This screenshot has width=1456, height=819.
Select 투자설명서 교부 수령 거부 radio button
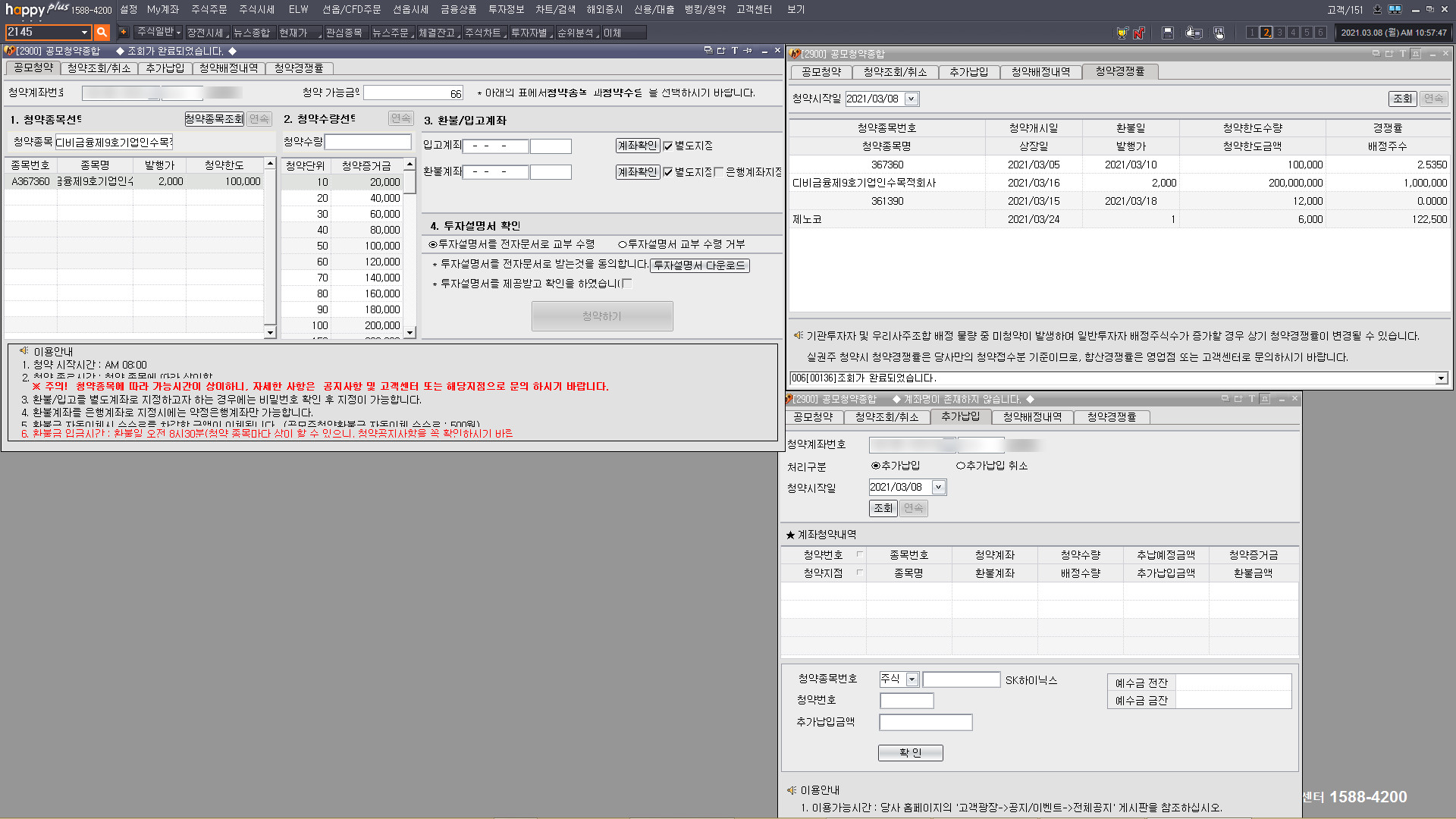[x=623, y=245]
